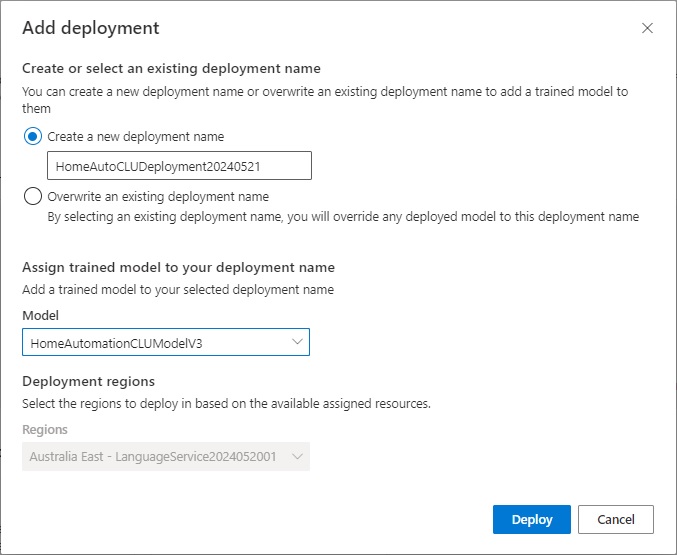Image resolution: width=677 pixels, height=555 pixels.
Task: Cancel the deployment dialog
Action: 616,520
